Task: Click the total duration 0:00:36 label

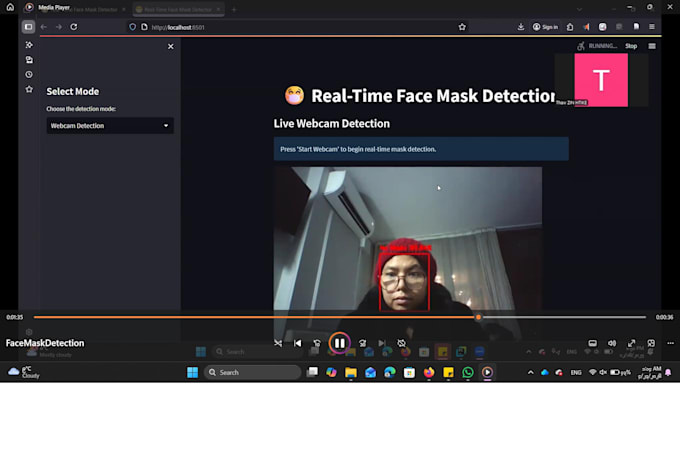Action: click(664, 317)
